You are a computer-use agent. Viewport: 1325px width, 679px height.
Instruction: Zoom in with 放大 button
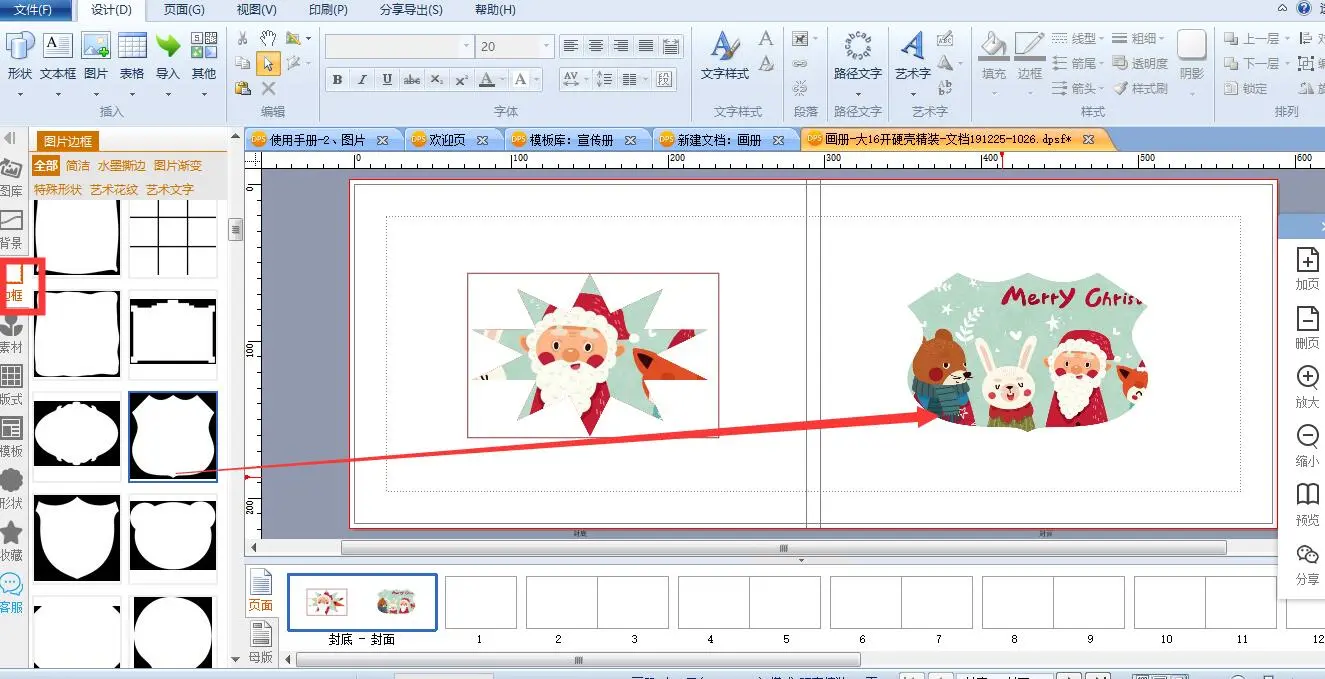click(1307, 386)
